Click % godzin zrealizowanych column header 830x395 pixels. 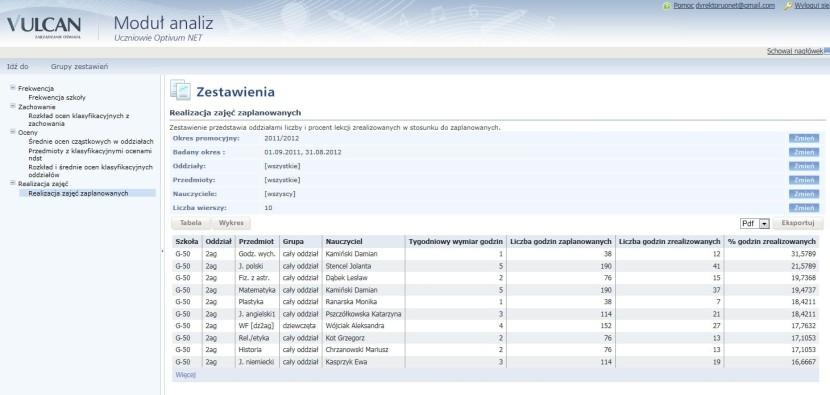point(772,241)
